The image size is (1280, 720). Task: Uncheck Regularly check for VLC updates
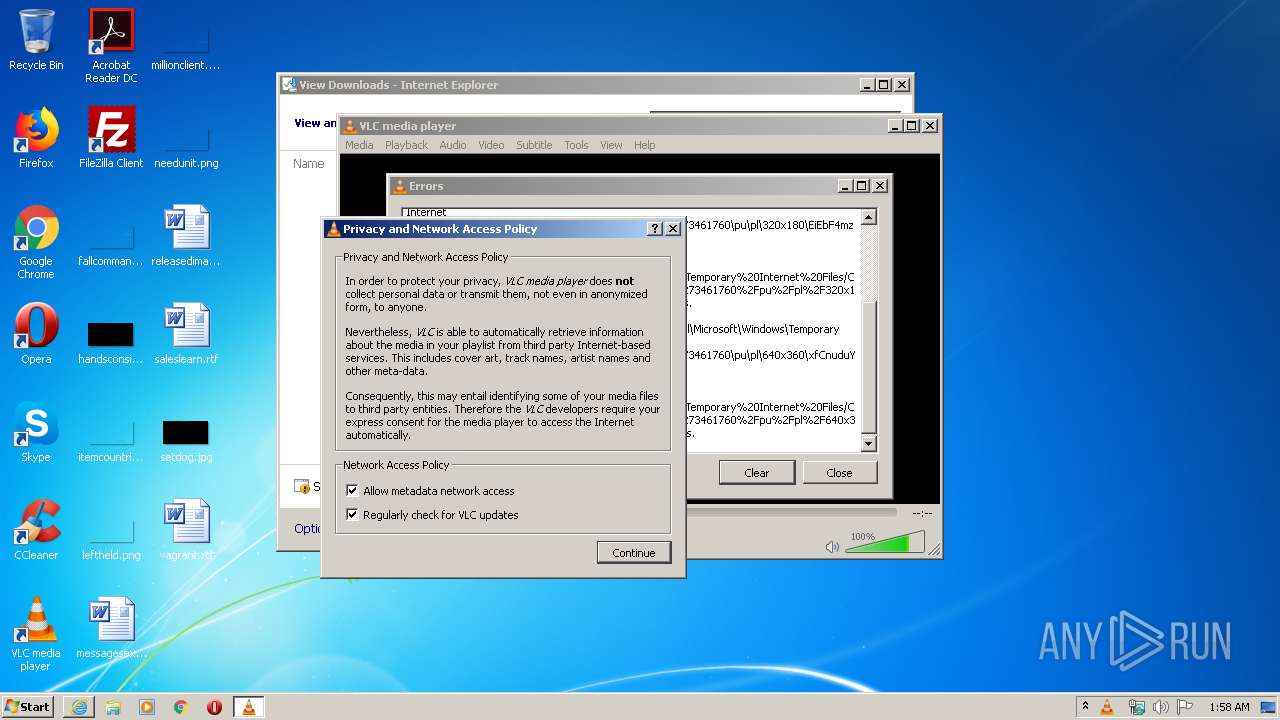pyautogui.click(x=352, y=515)
